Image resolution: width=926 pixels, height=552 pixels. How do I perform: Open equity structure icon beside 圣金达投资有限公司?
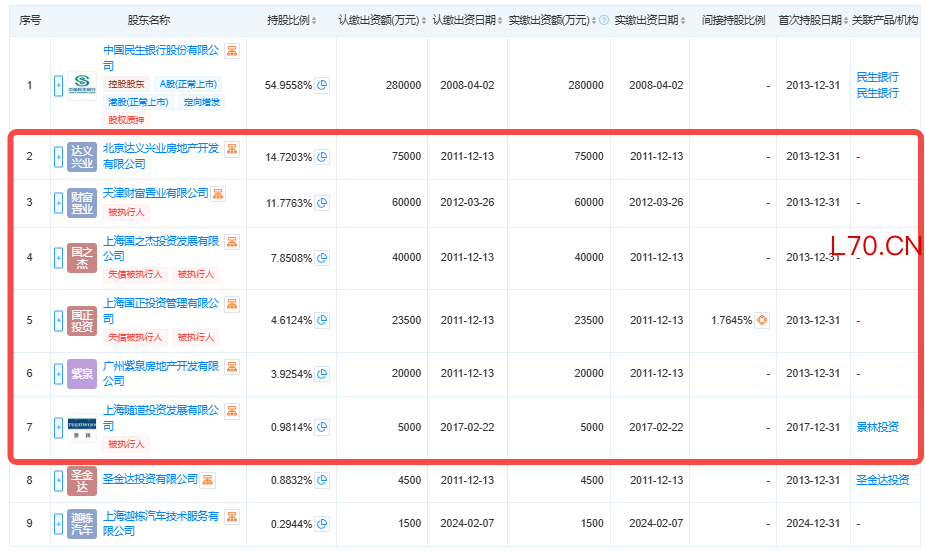207,480
